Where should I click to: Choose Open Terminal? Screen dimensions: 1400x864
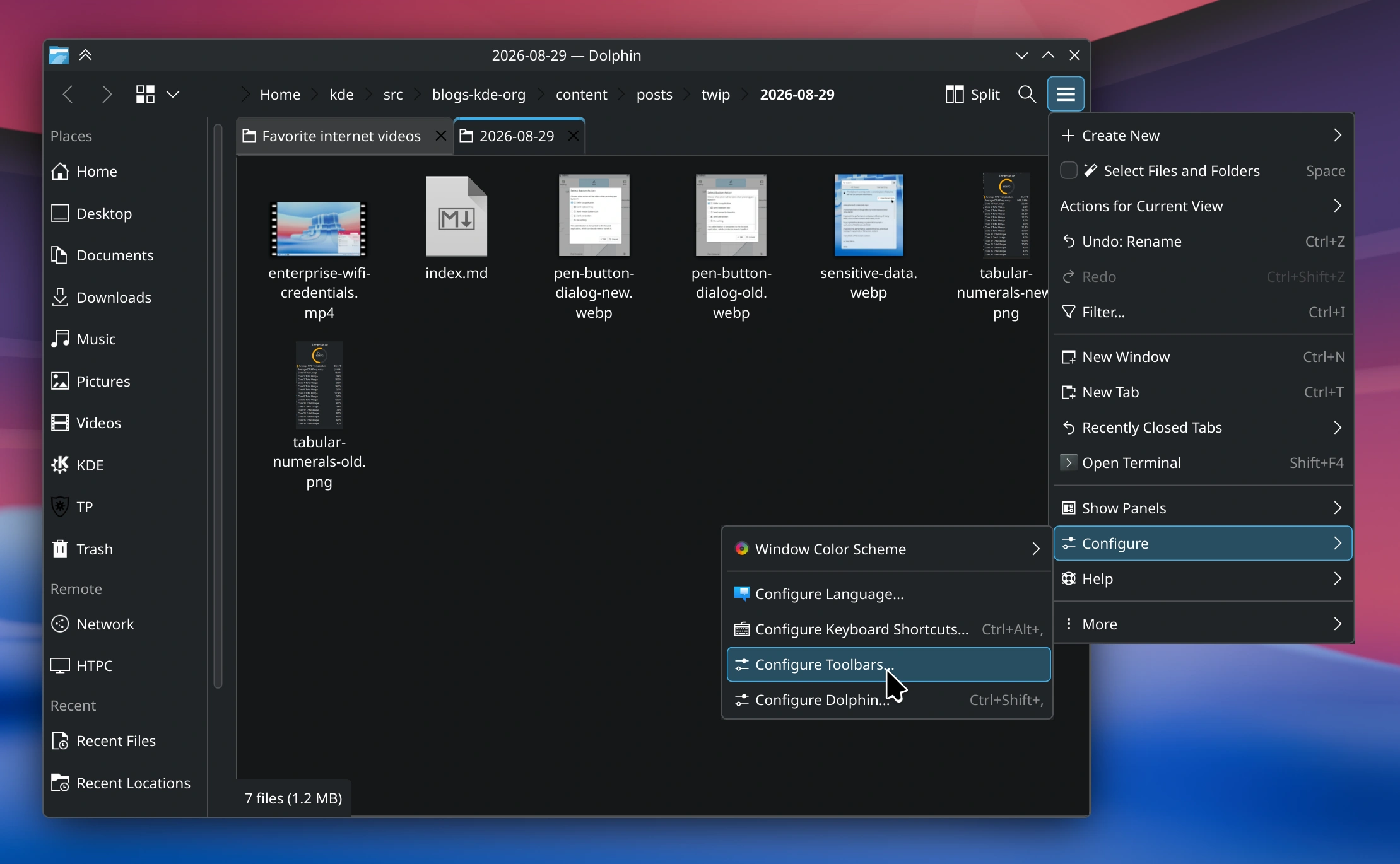[1203, 463]
